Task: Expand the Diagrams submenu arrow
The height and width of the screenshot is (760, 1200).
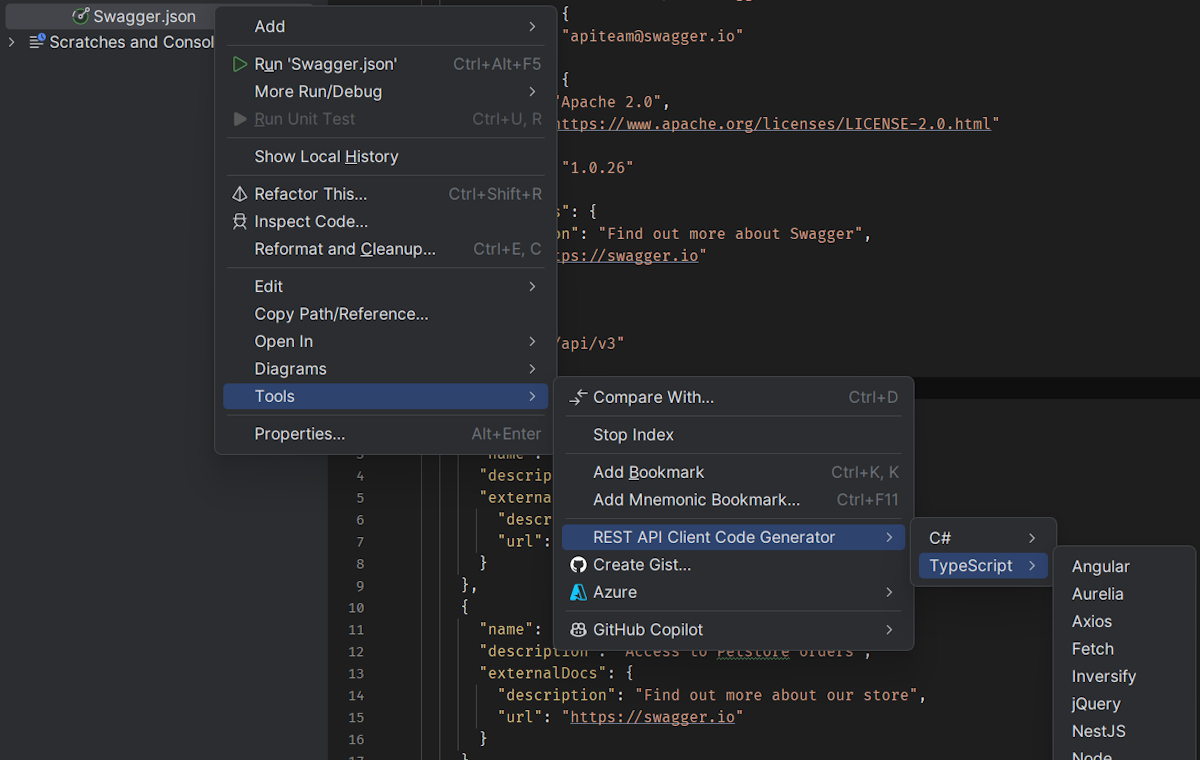Action: (532, 369)
